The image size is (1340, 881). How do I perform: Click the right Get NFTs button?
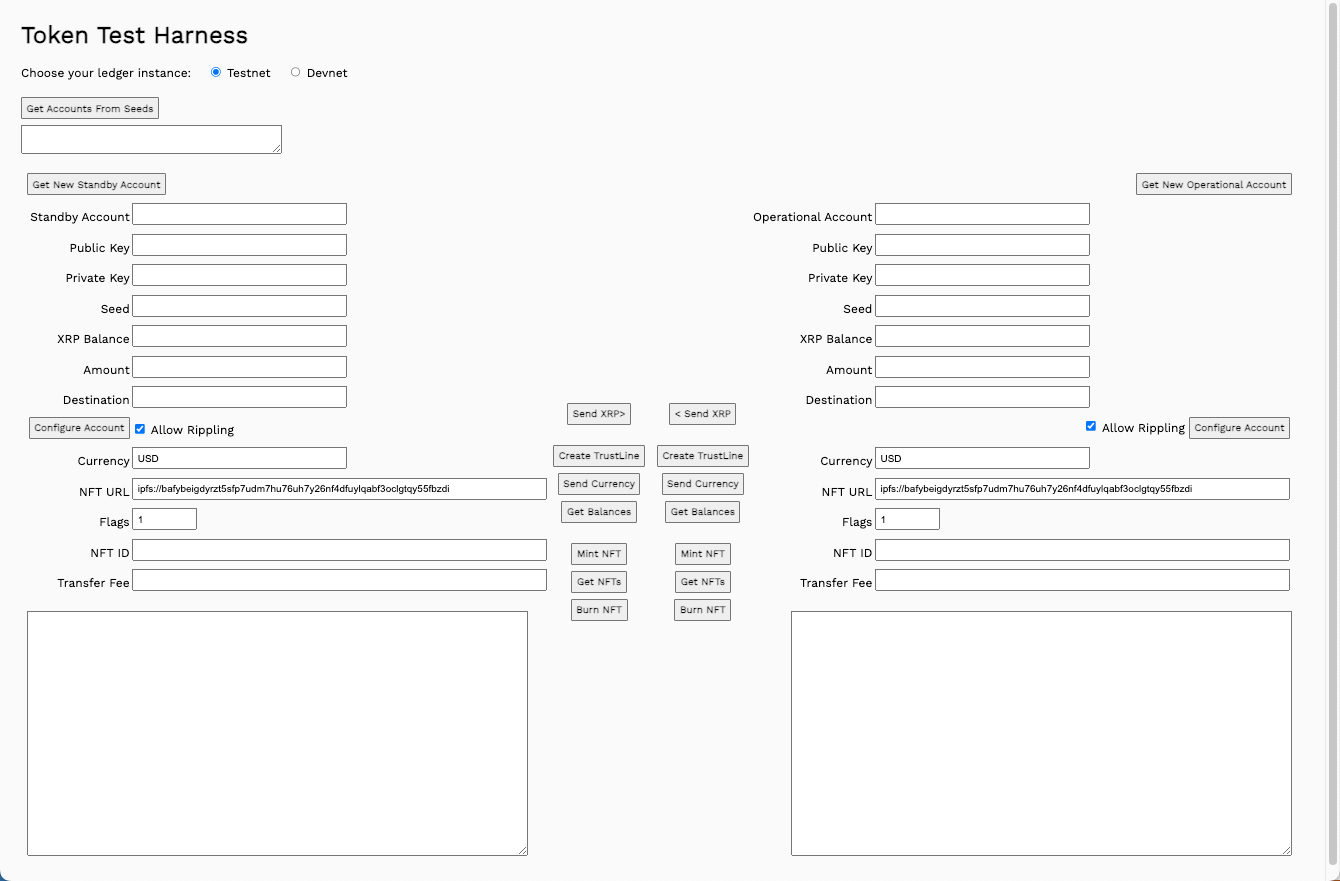[x=702, y=582]
